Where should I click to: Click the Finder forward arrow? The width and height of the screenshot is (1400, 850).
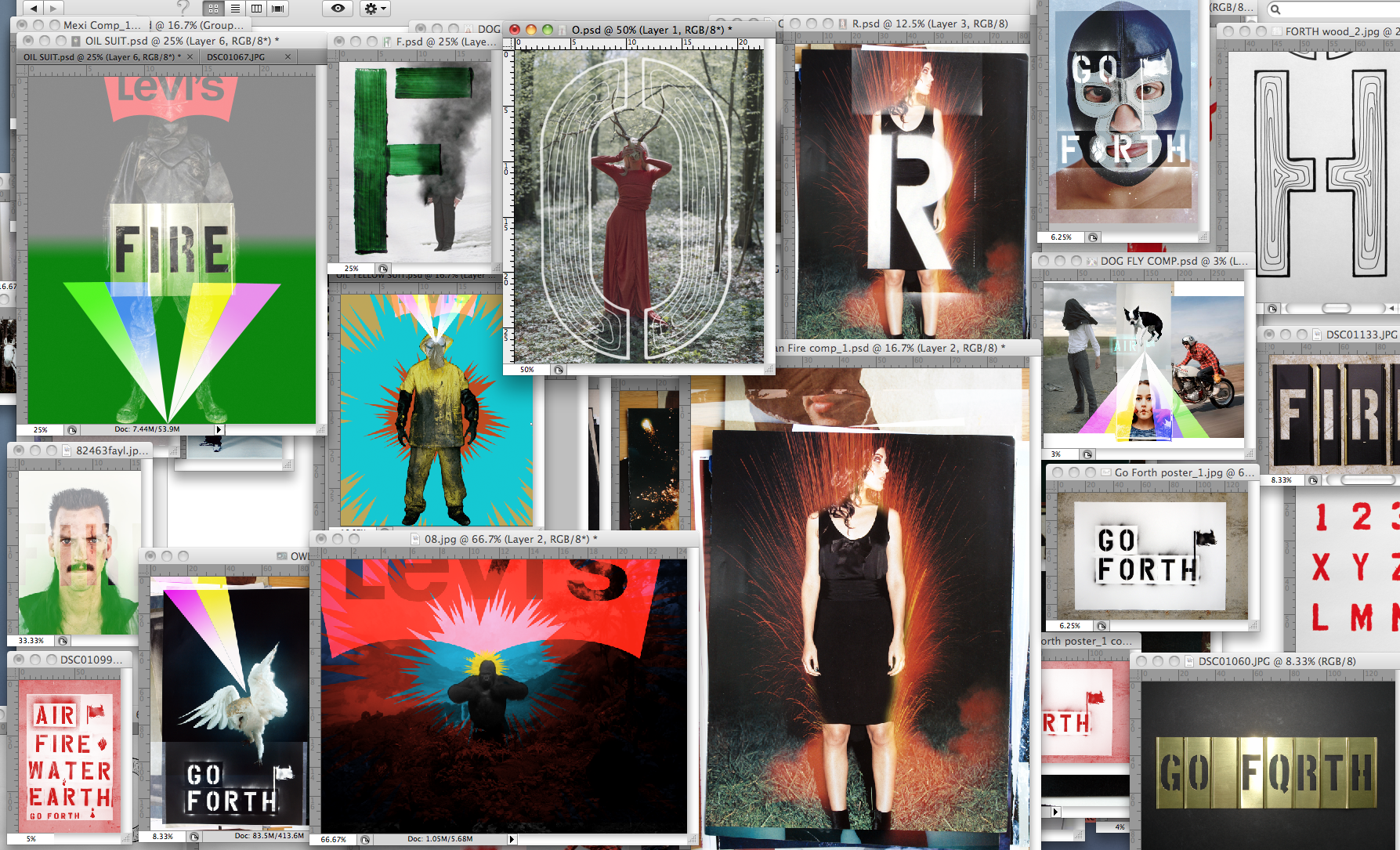pyautogui.click(x=52, y=8)
